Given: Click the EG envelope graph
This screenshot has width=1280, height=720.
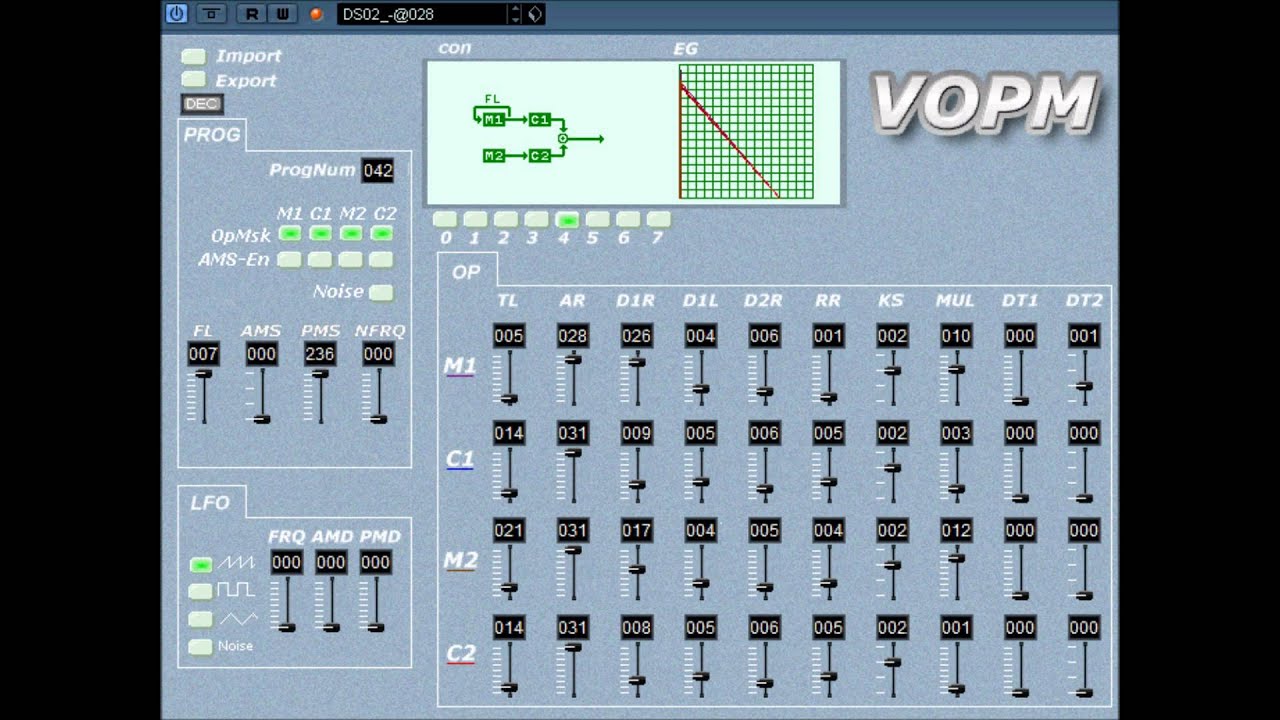Looking at the screenshot, I should coord(746,131).
